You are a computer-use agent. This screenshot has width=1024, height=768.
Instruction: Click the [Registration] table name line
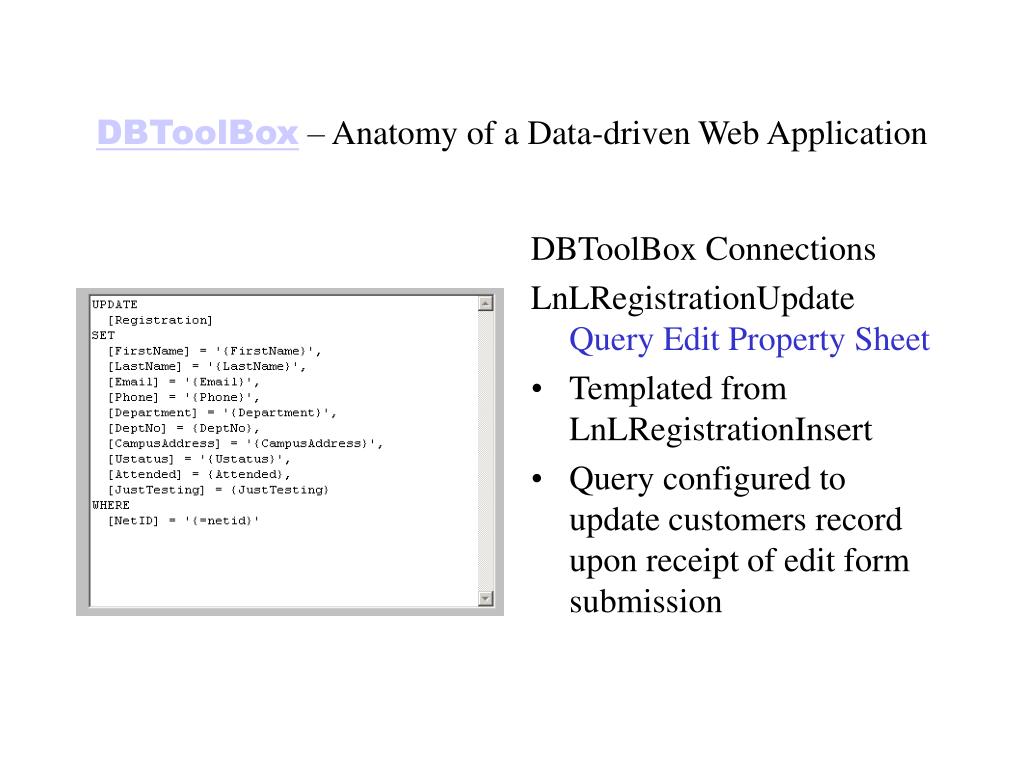tap(160, 320)
